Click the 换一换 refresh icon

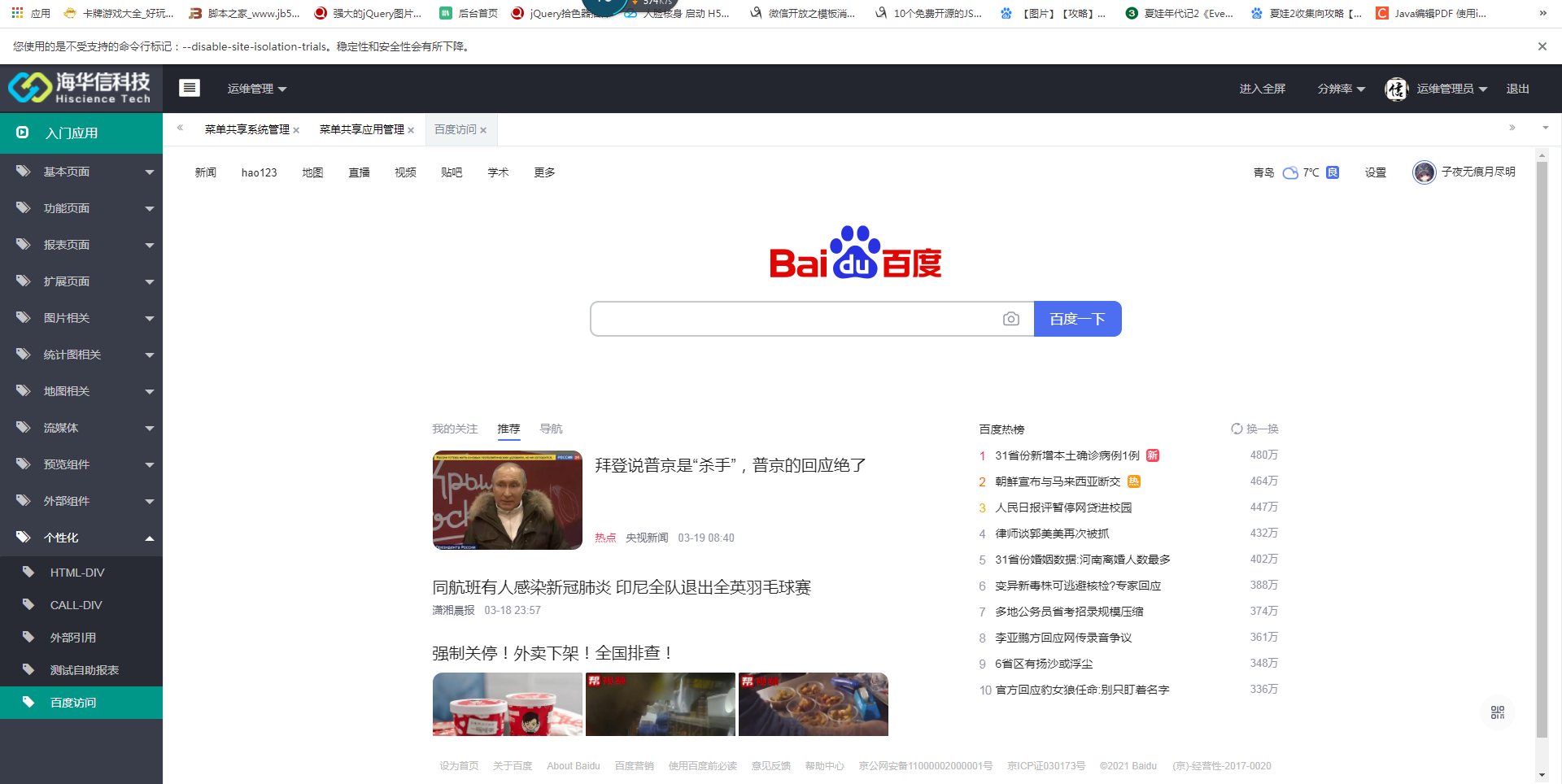[1237, 429]
